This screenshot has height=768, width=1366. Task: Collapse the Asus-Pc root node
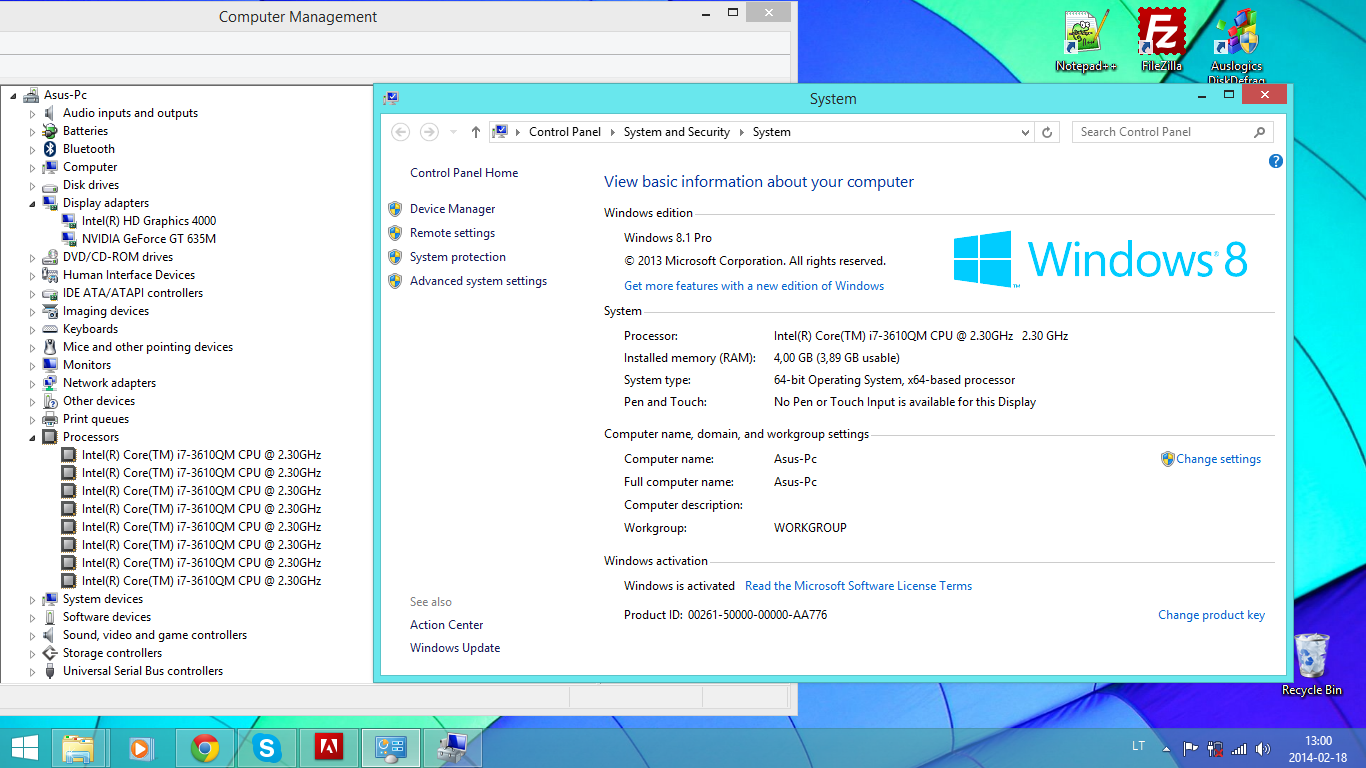pos(13,96)
